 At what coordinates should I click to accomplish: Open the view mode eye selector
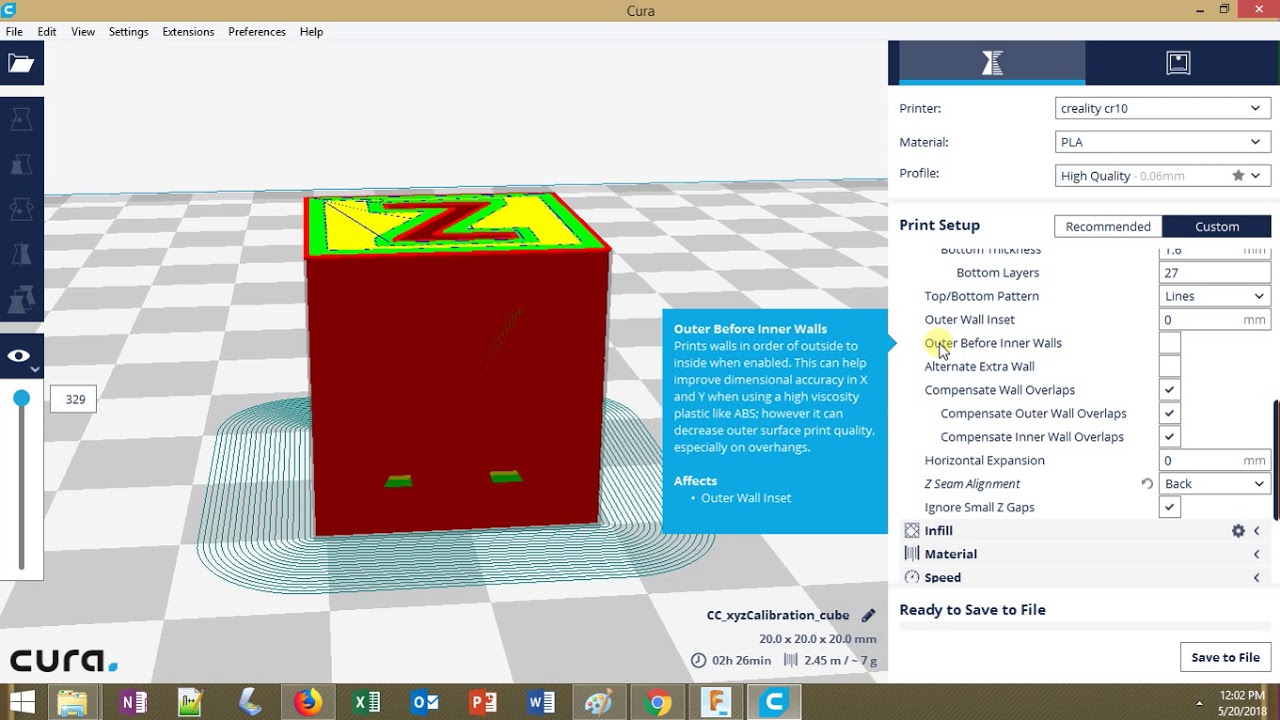pyautogui.click(x=20, y=357)
